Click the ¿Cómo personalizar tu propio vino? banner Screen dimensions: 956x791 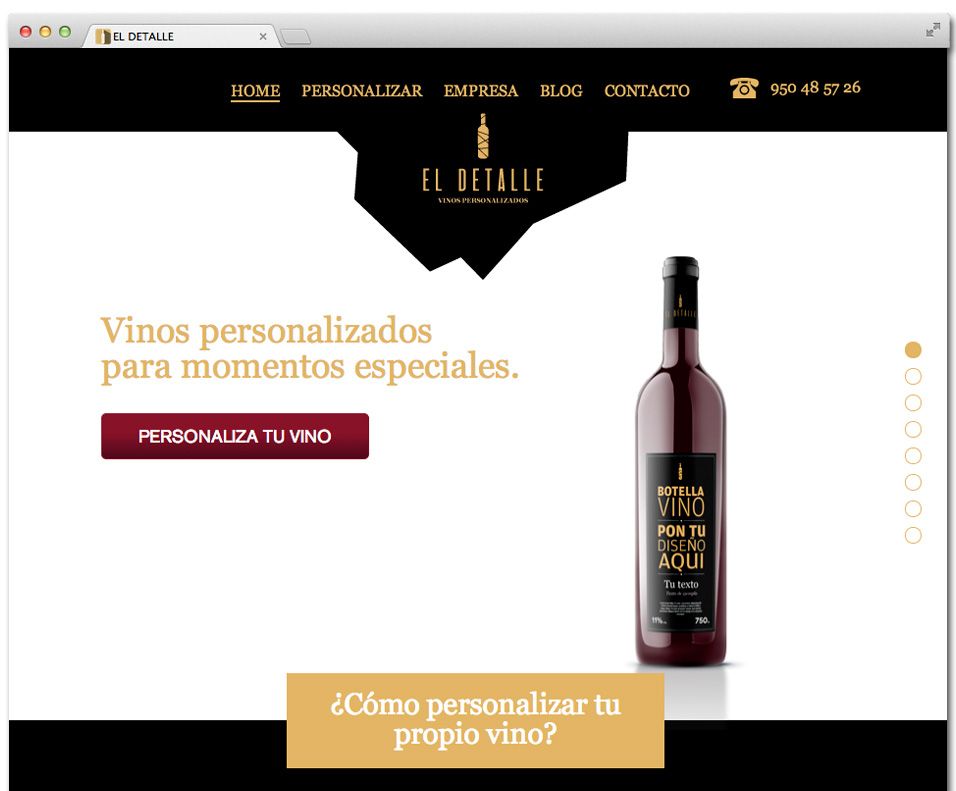click(475, 720)
